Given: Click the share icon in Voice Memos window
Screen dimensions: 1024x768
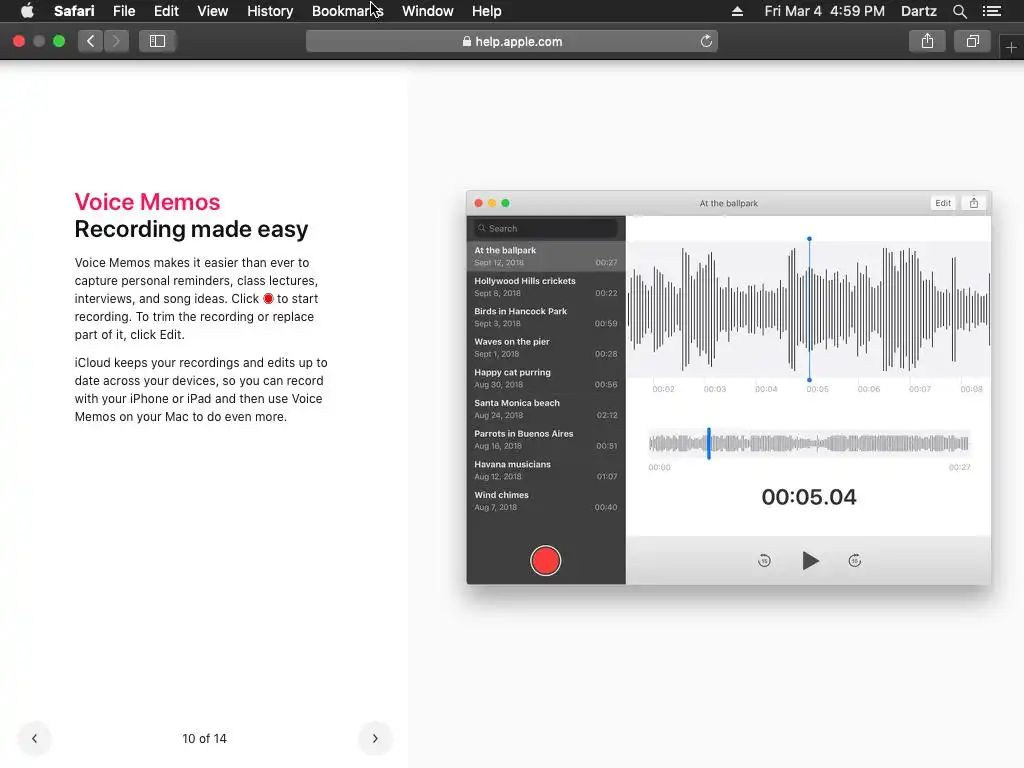Looking at the screenshot, I should pos(974,203).
